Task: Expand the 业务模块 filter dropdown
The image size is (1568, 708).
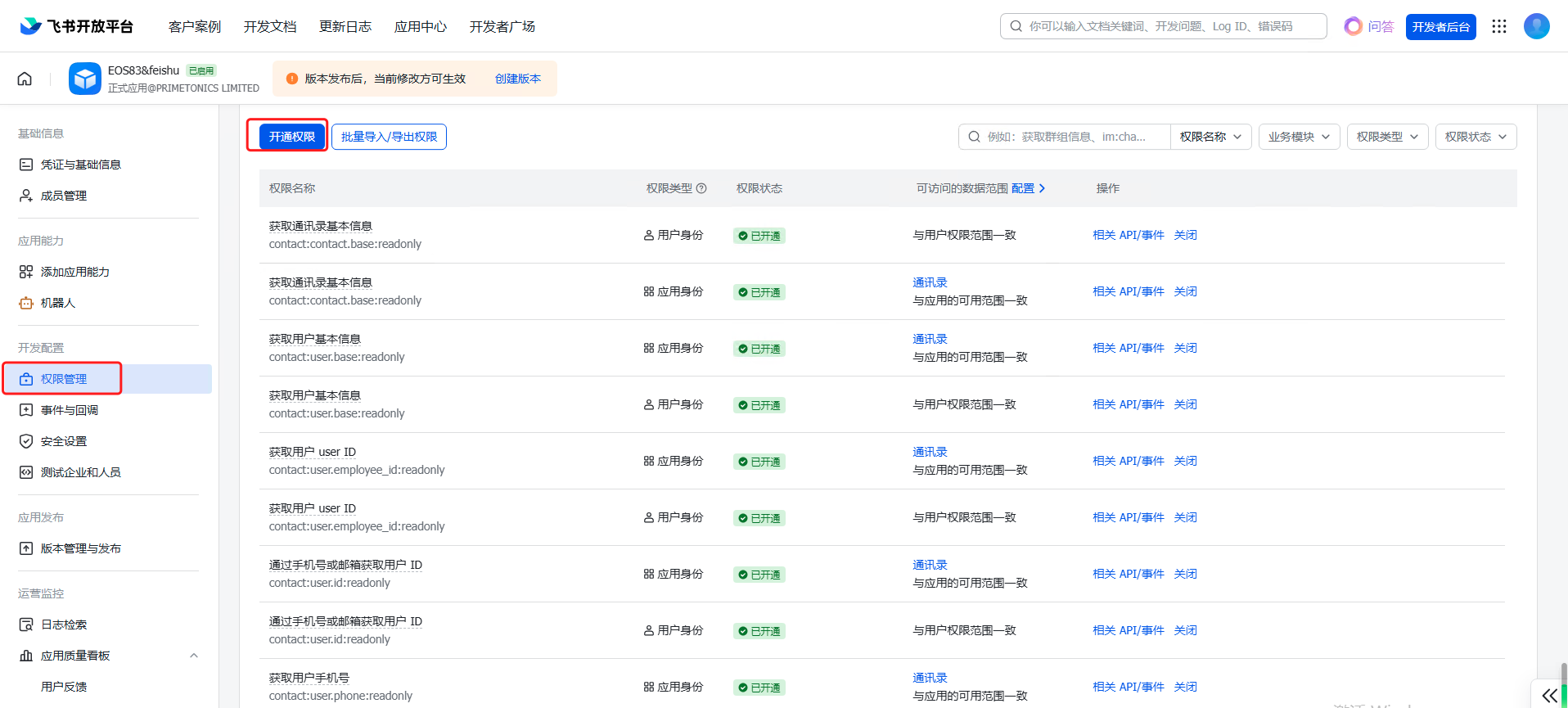Action: (1299, 137)
